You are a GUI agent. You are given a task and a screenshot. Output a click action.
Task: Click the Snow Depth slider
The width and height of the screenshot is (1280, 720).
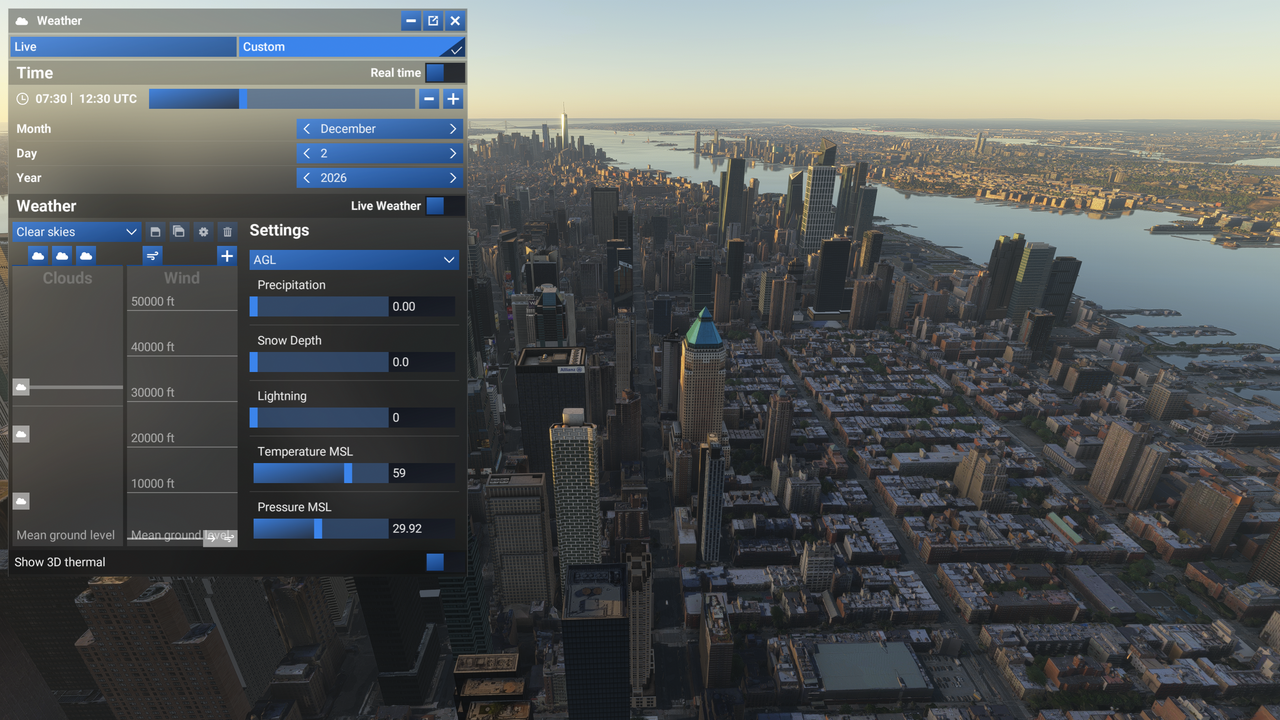[321, 362]
